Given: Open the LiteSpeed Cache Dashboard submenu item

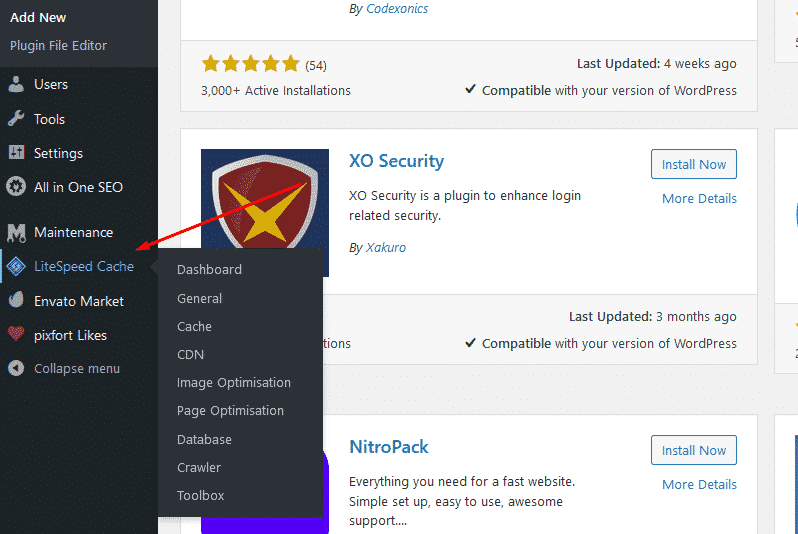Looking at the screenshot, I should coord(209,269).
